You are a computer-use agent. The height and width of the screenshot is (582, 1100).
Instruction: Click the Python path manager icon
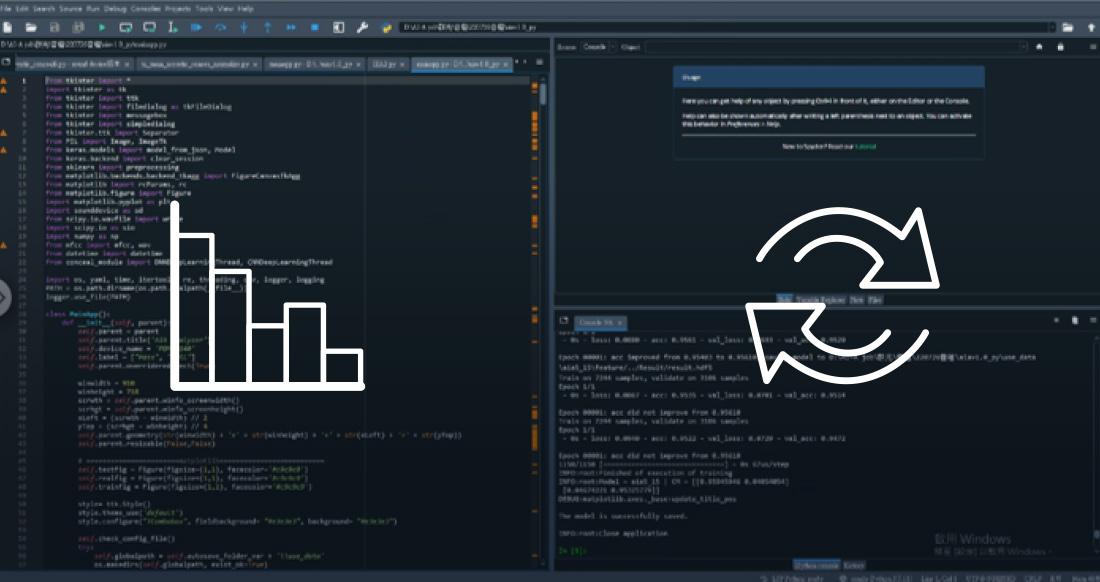click(386, 27)
